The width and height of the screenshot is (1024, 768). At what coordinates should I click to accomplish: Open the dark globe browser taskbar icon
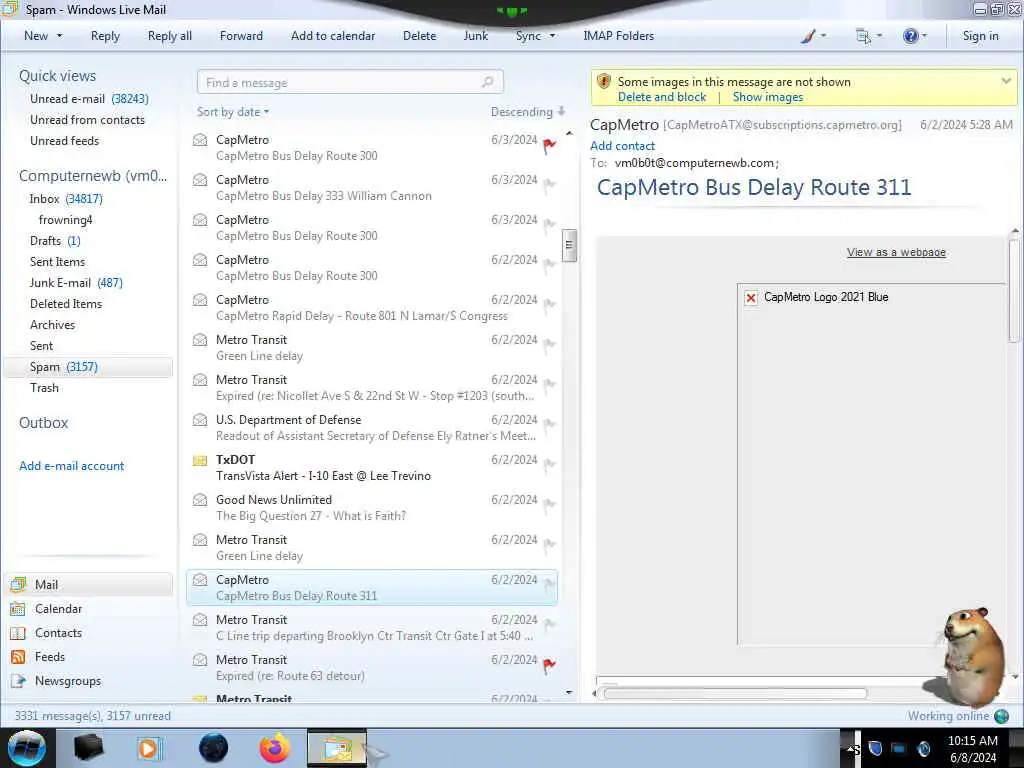[214, 748]
